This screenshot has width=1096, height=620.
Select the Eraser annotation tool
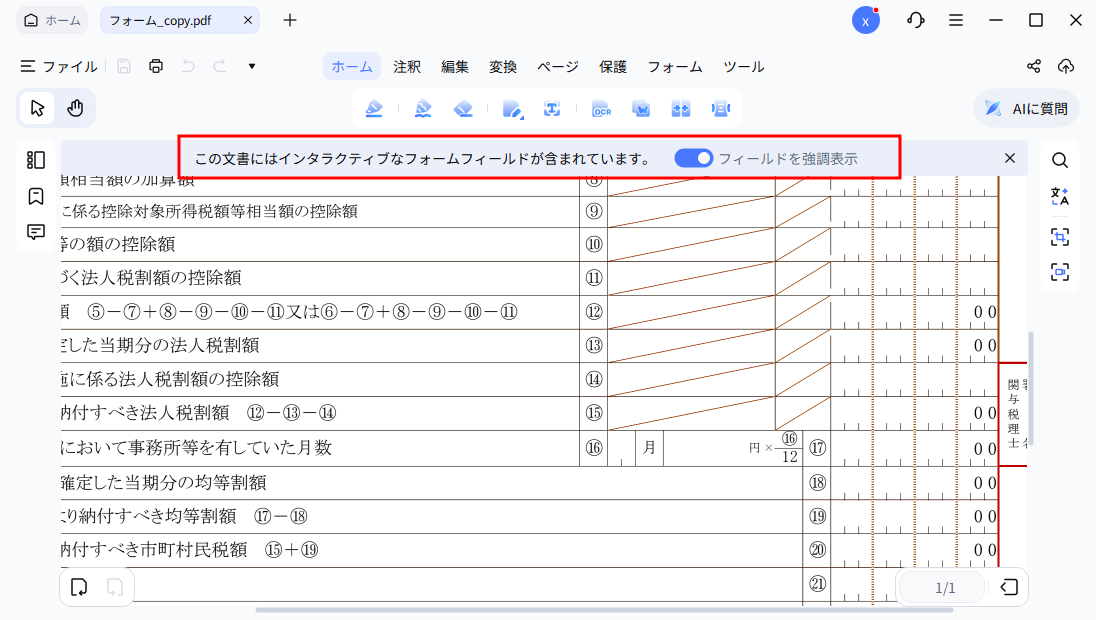[463, 108]
